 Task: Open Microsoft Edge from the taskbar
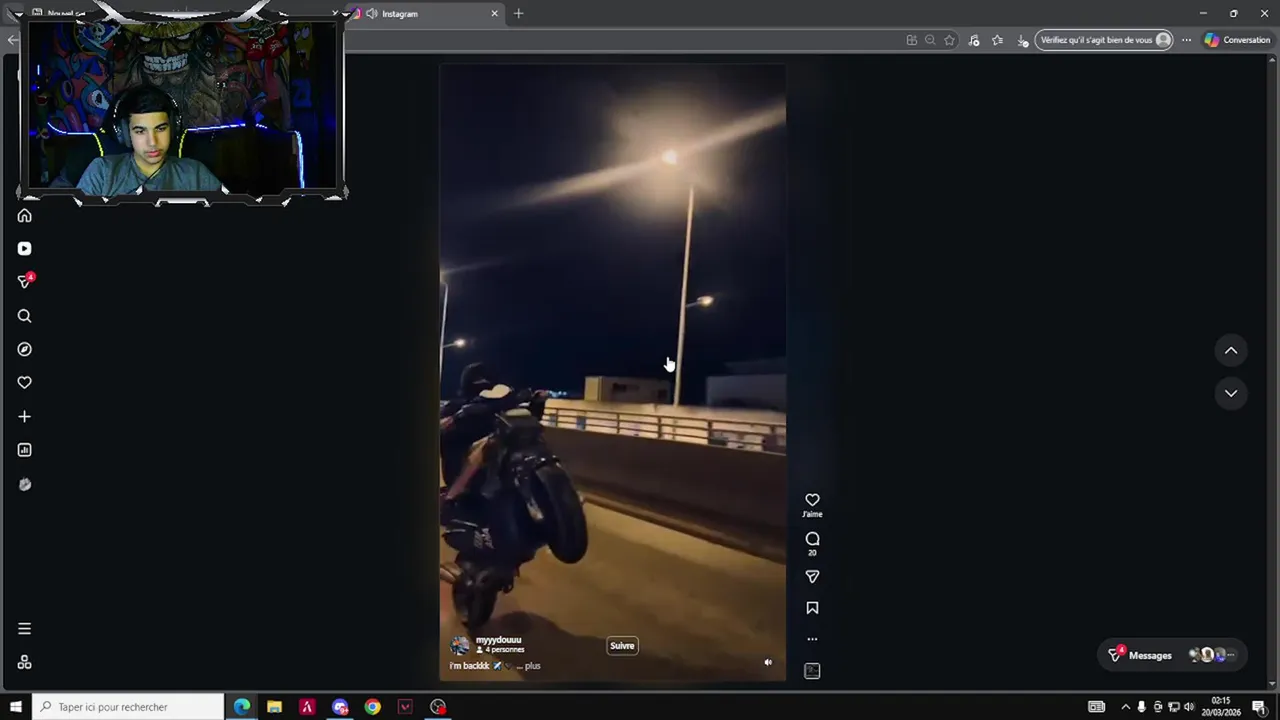pos(242,707)
